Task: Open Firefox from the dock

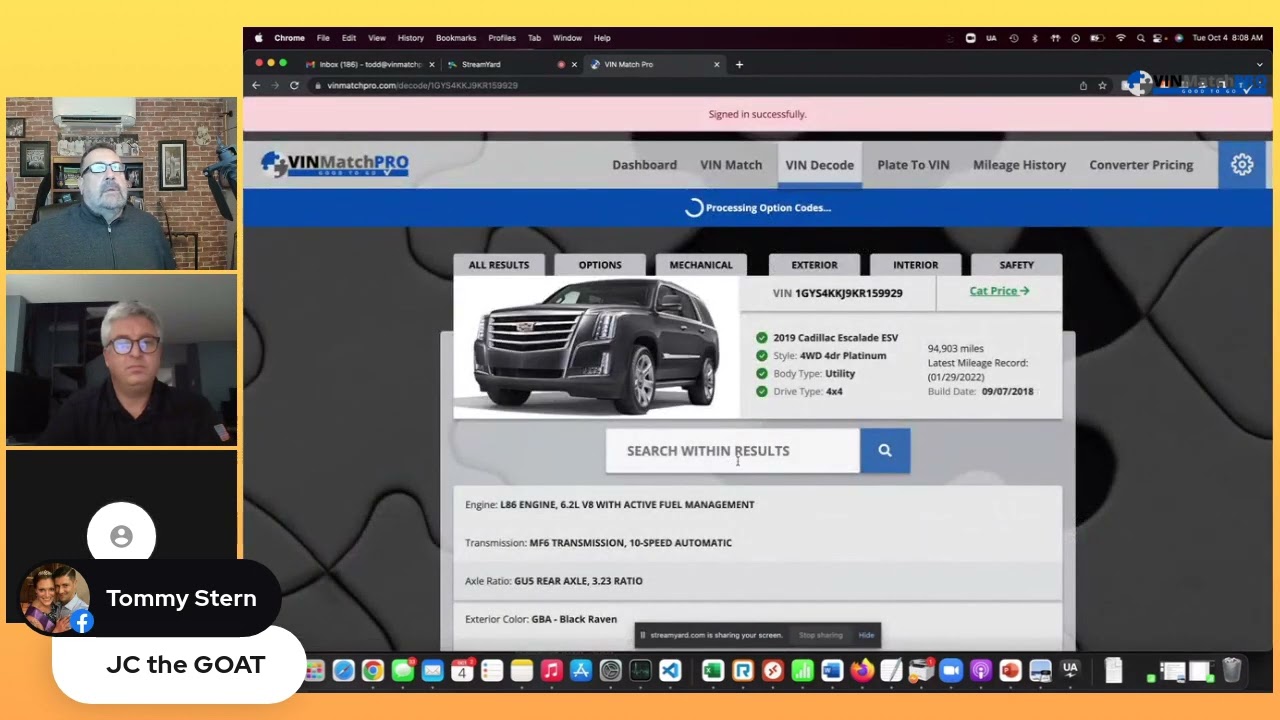Action: 862,670
